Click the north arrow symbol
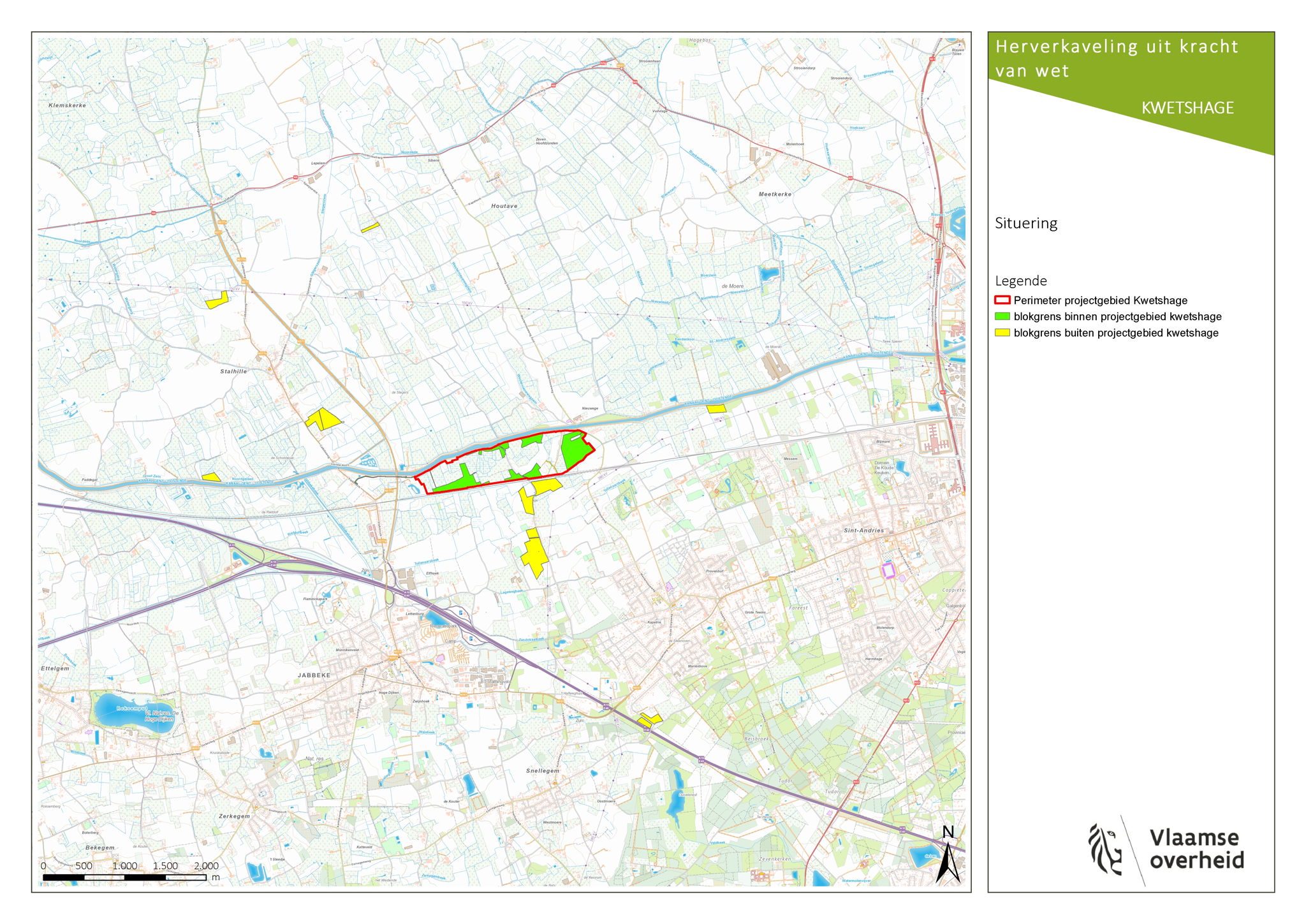Image resolution: width=1306 pixels, height=924 pixels. (948, 855)
